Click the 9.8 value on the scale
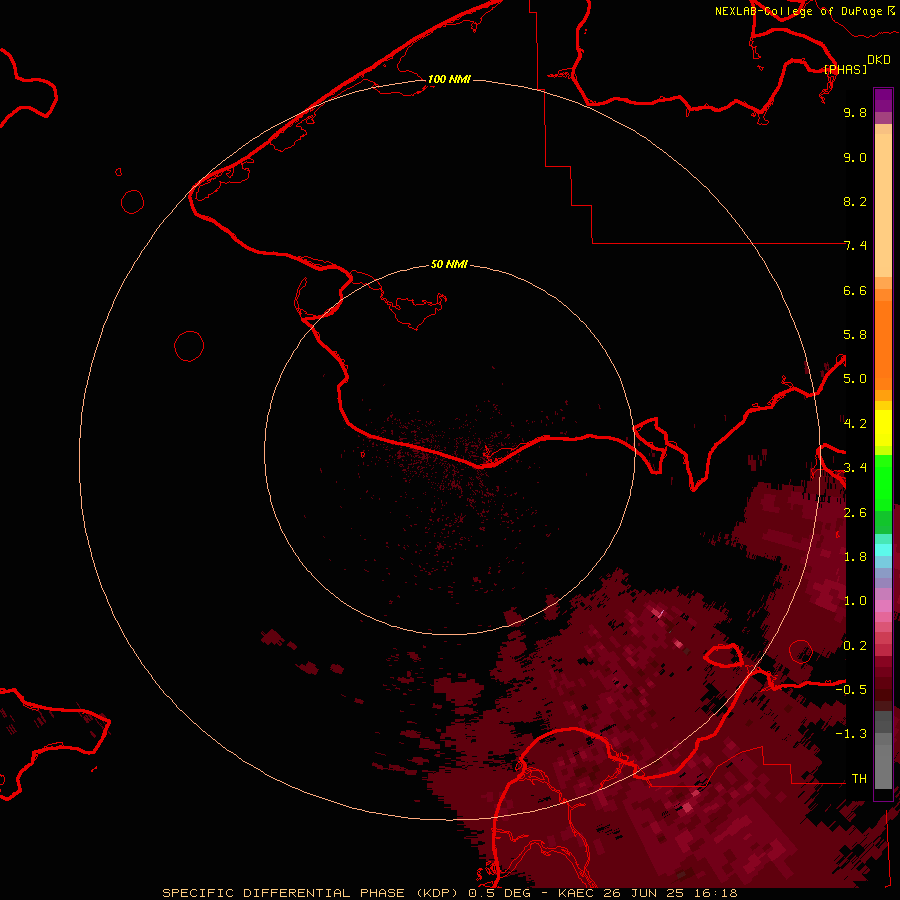Image resolution: width=900 pixels, height=900 pixels. [855, 112]
